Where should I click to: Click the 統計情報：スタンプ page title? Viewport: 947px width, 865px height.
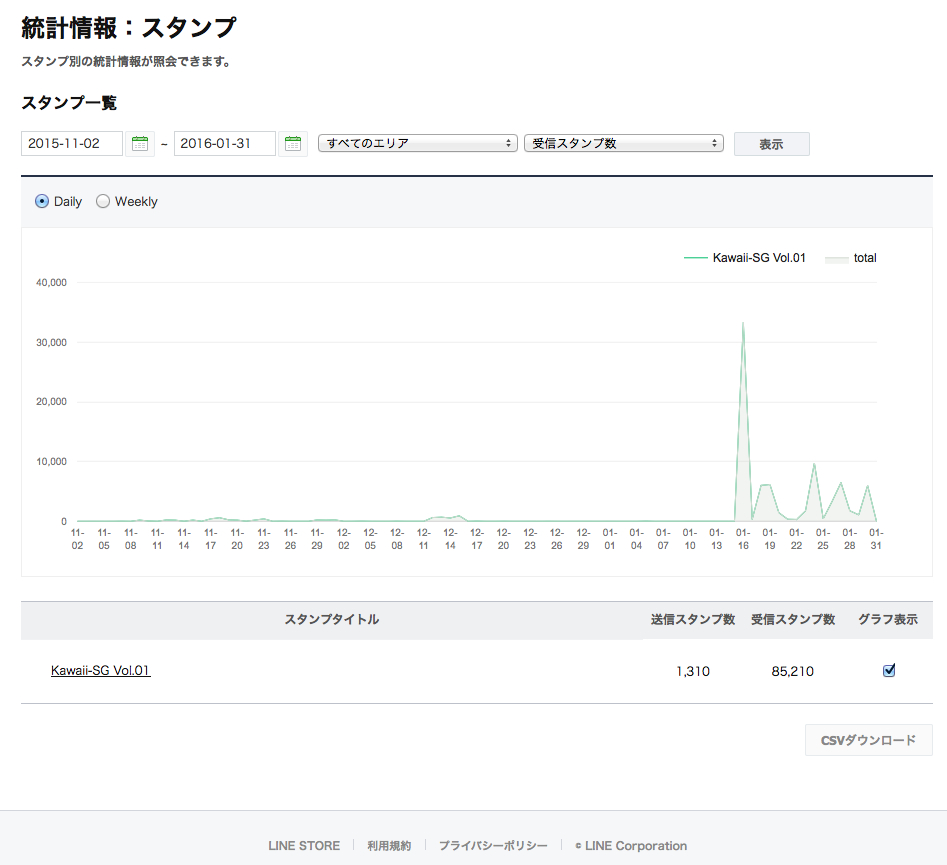129,28
